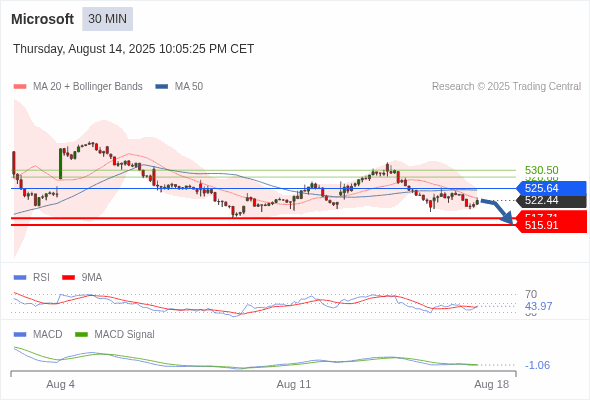Click the MACD legend blue swatch

(x=20, y=335)
